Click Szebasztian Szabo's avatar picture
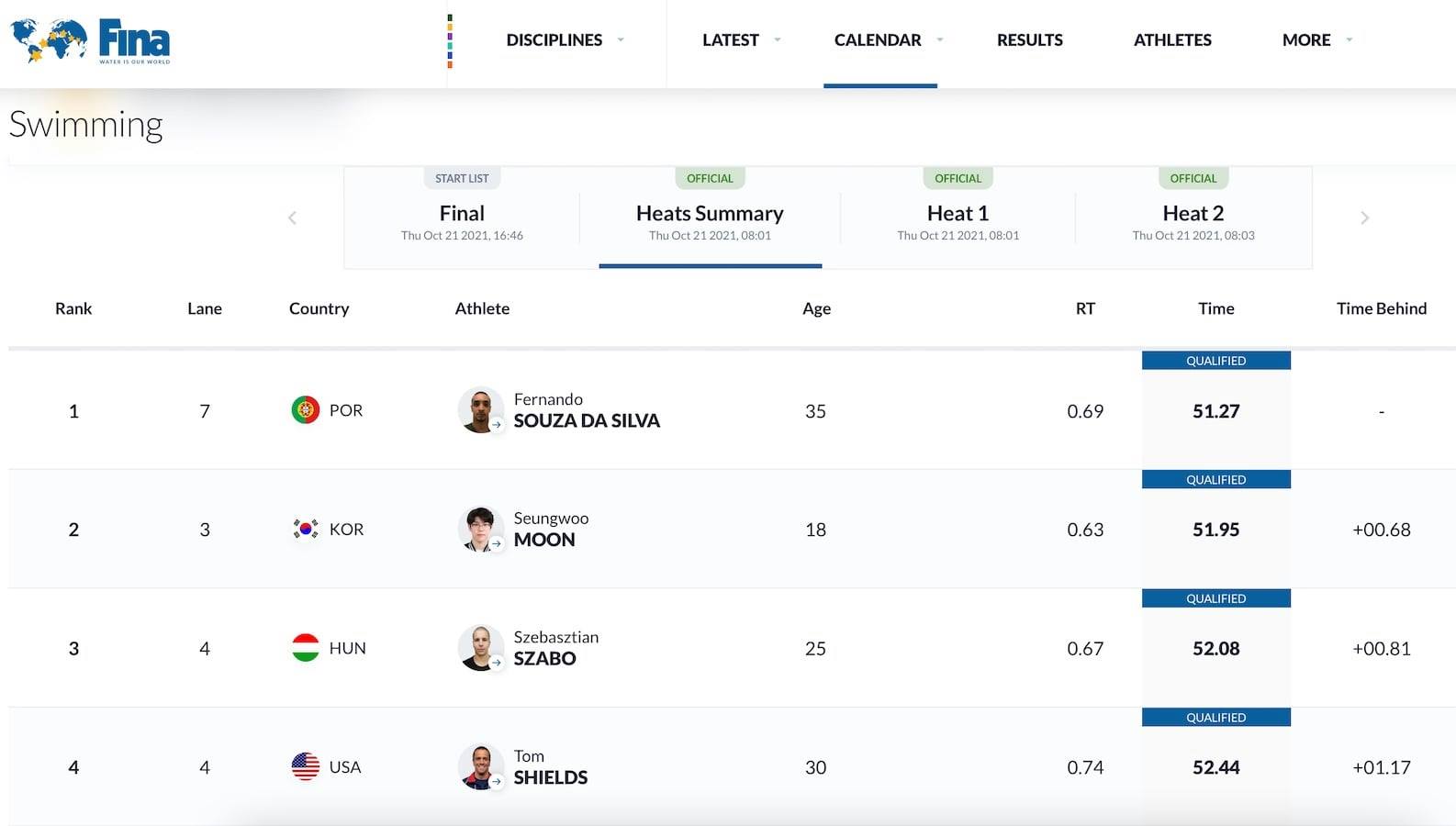Viewport: 1456px width, 826px height. pos(480,648)
